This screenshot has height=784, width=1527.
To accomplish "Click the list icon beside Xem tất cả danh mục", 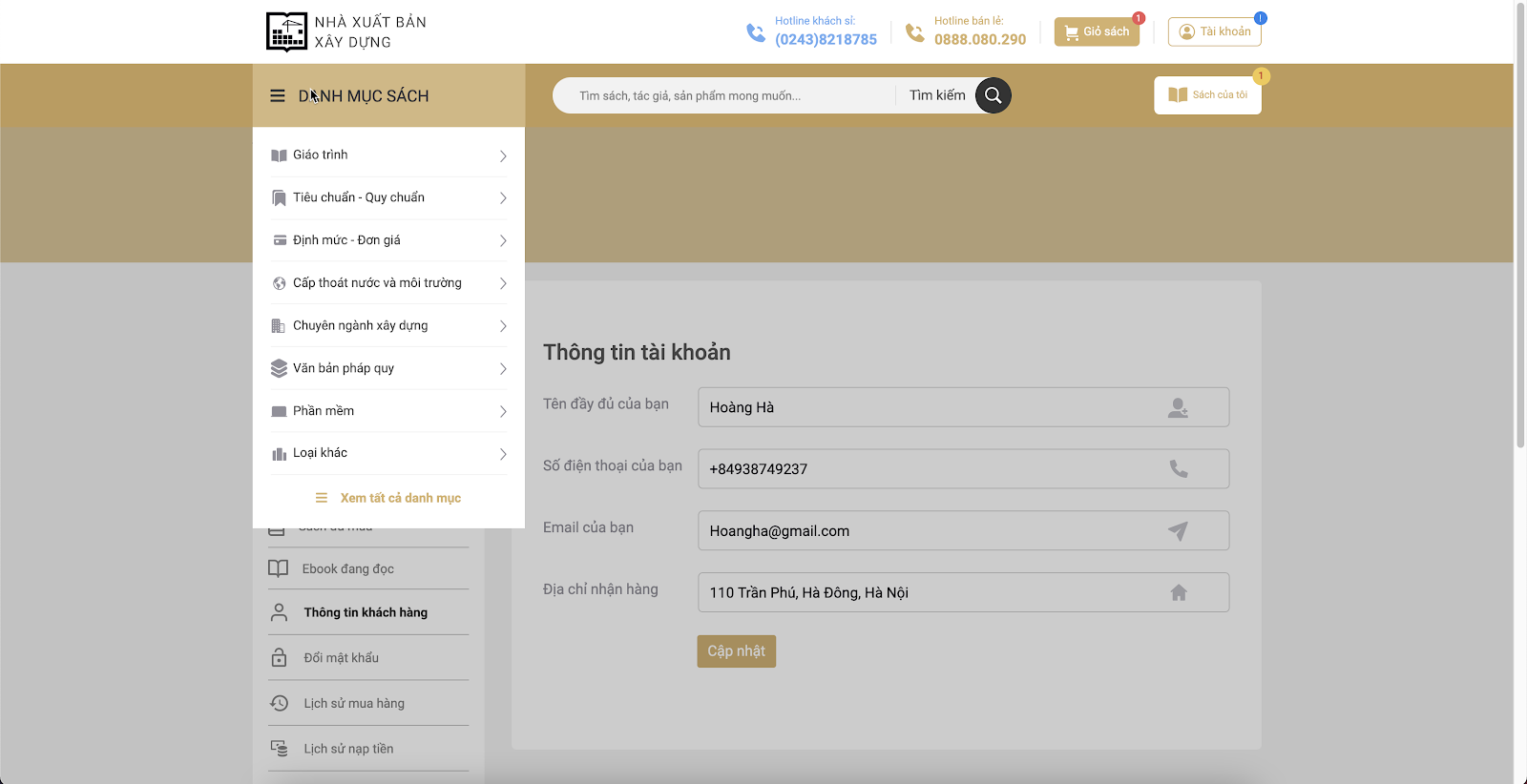I will pos(322,498).
